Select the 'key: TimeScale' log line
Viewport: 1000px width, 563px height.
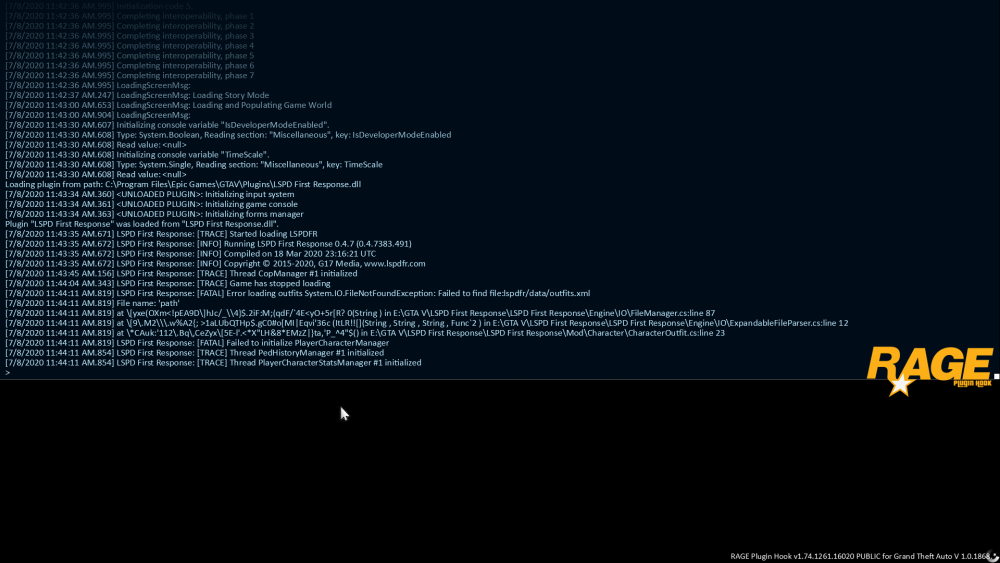pos(194,165)
